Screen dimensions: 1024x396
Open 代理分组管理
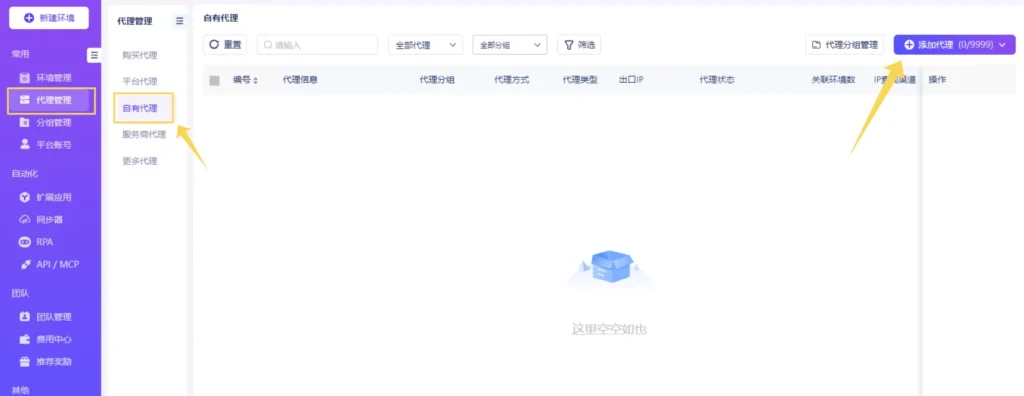point(844,44)
